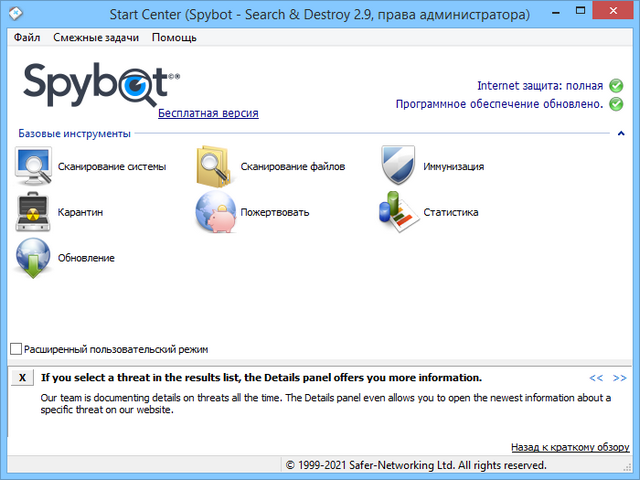Enable the advanced user mode checkbox
640x480 pixels.
tap(16, 349)
